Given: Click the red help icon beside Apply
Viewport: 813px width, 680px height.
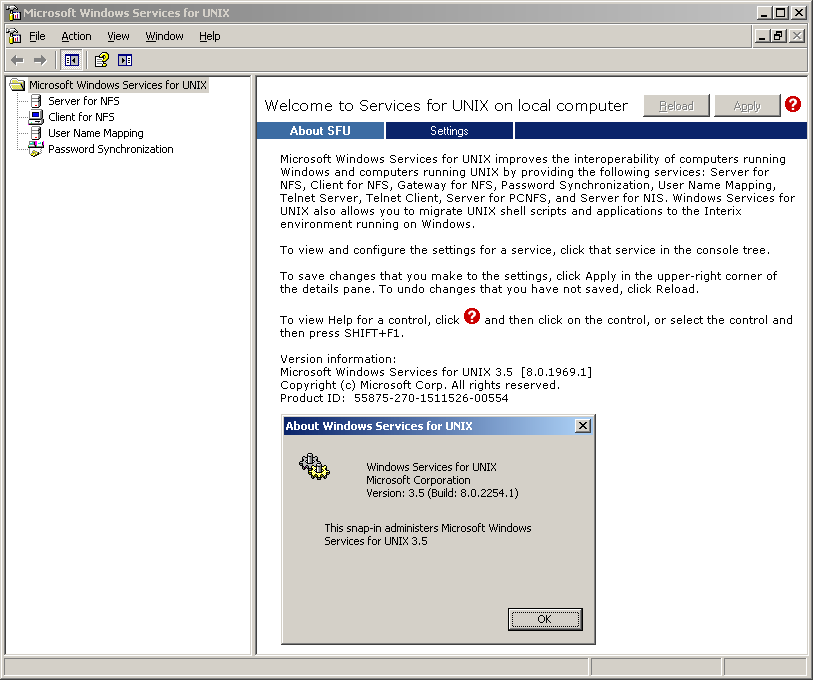Looking at the screenshot, I should [793, 104].
